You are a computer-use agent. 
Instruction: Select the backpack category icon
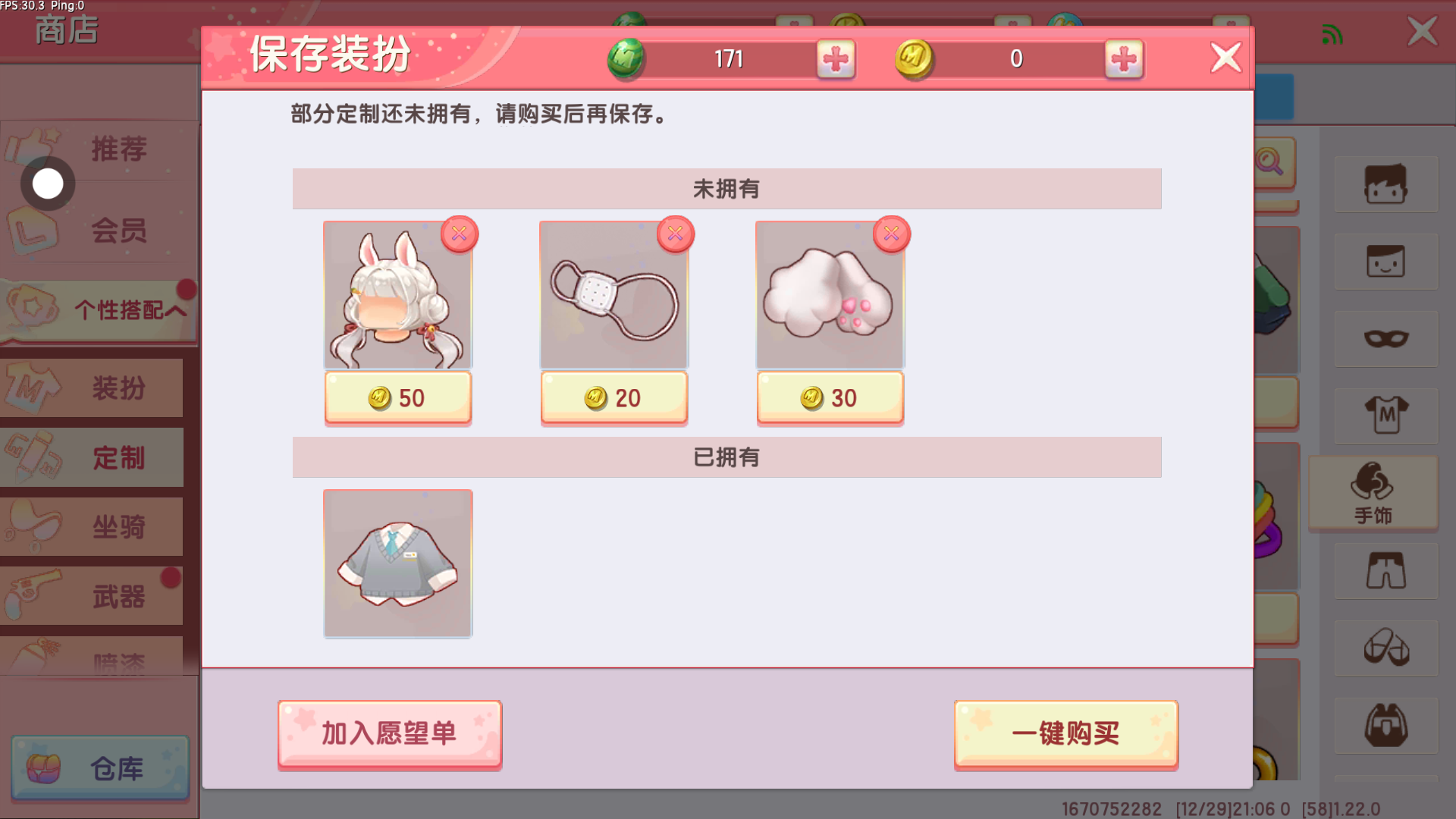click(1386, 726)
